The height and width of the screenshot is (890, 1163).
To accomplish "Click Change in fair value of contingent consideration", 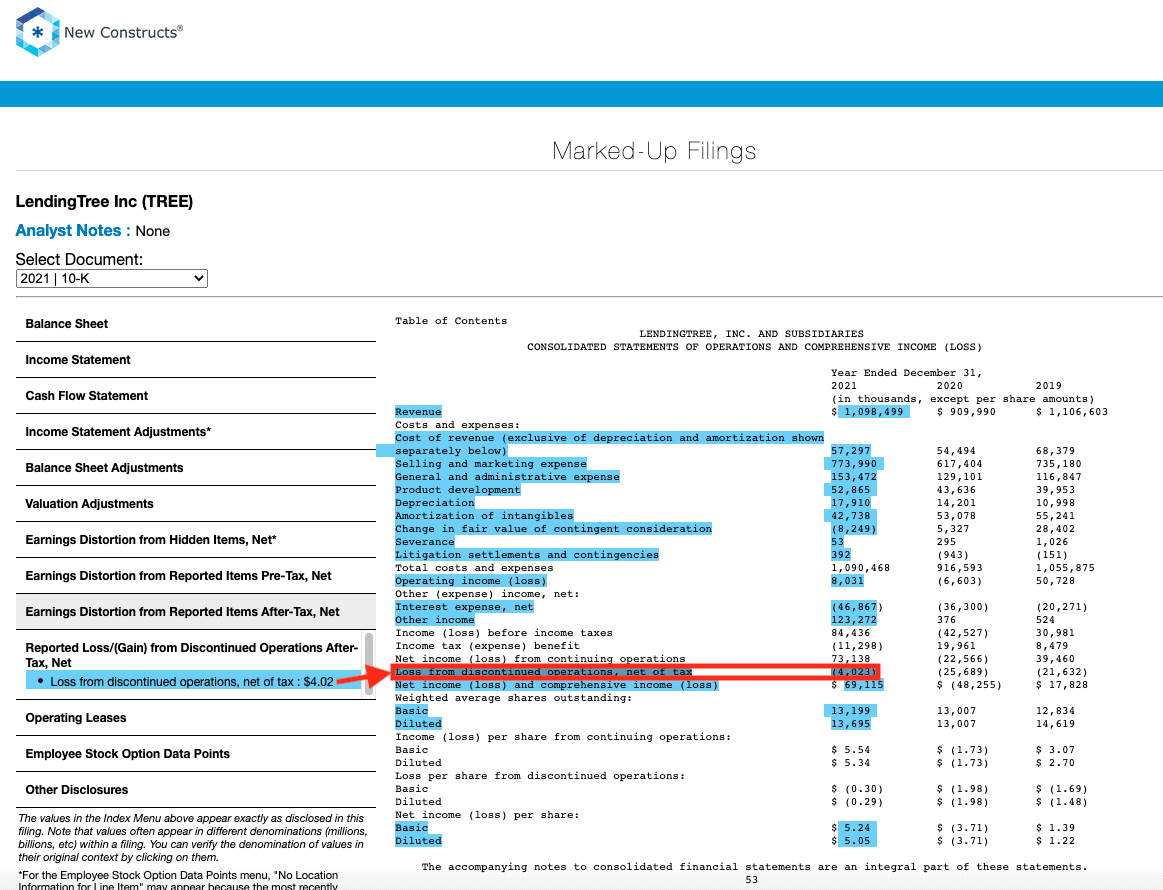I will point(553,529).
